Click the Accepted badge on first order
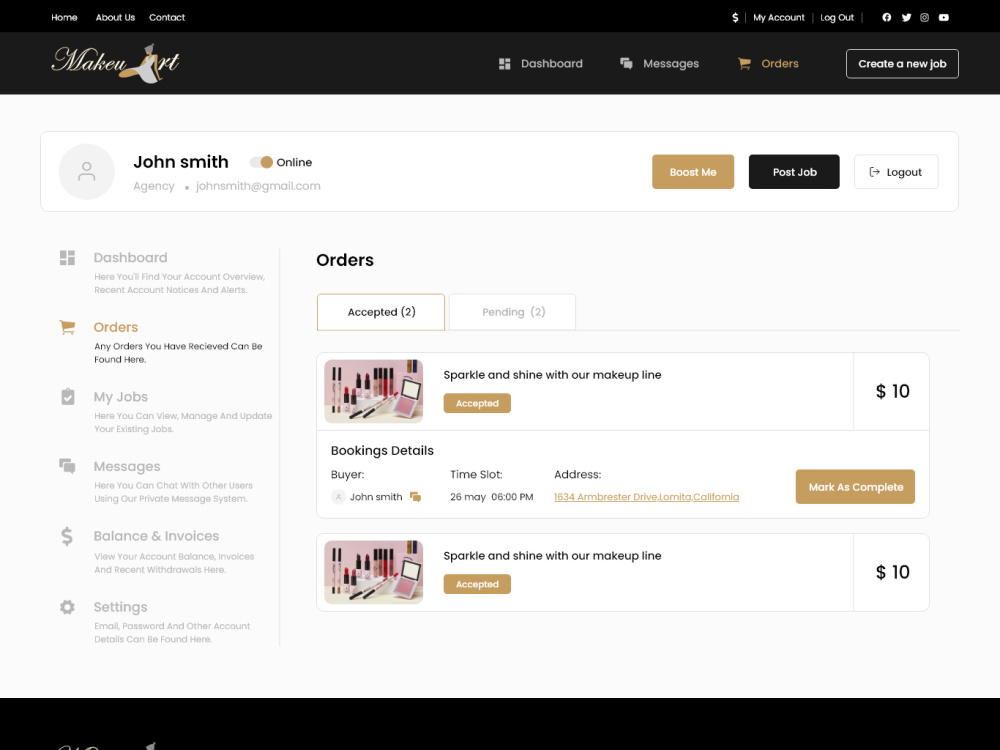Screen dimensions: 1000x750 point(477,403)
